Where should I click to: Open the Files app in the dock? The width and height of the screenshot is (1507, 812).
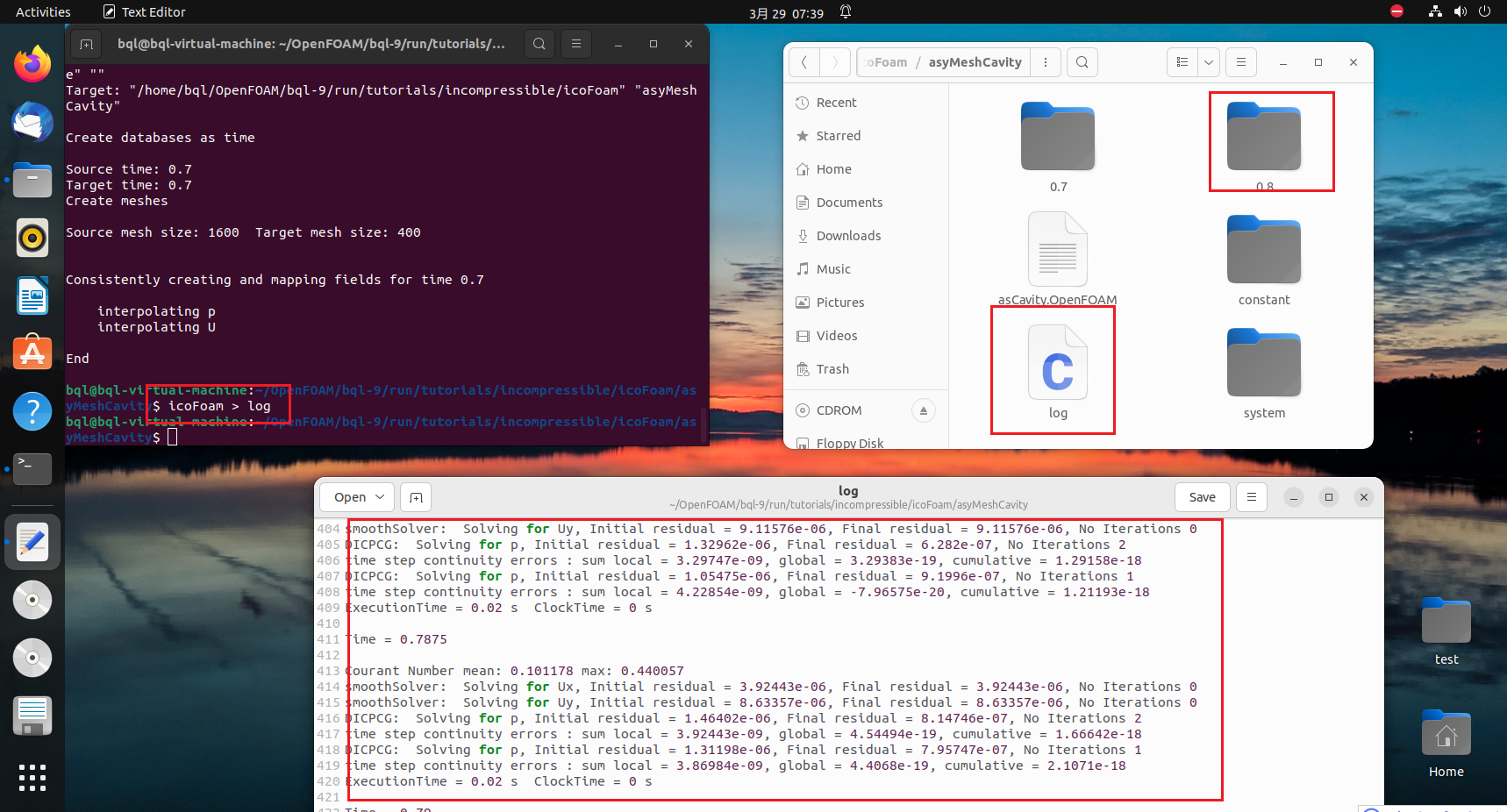(32, 180)
